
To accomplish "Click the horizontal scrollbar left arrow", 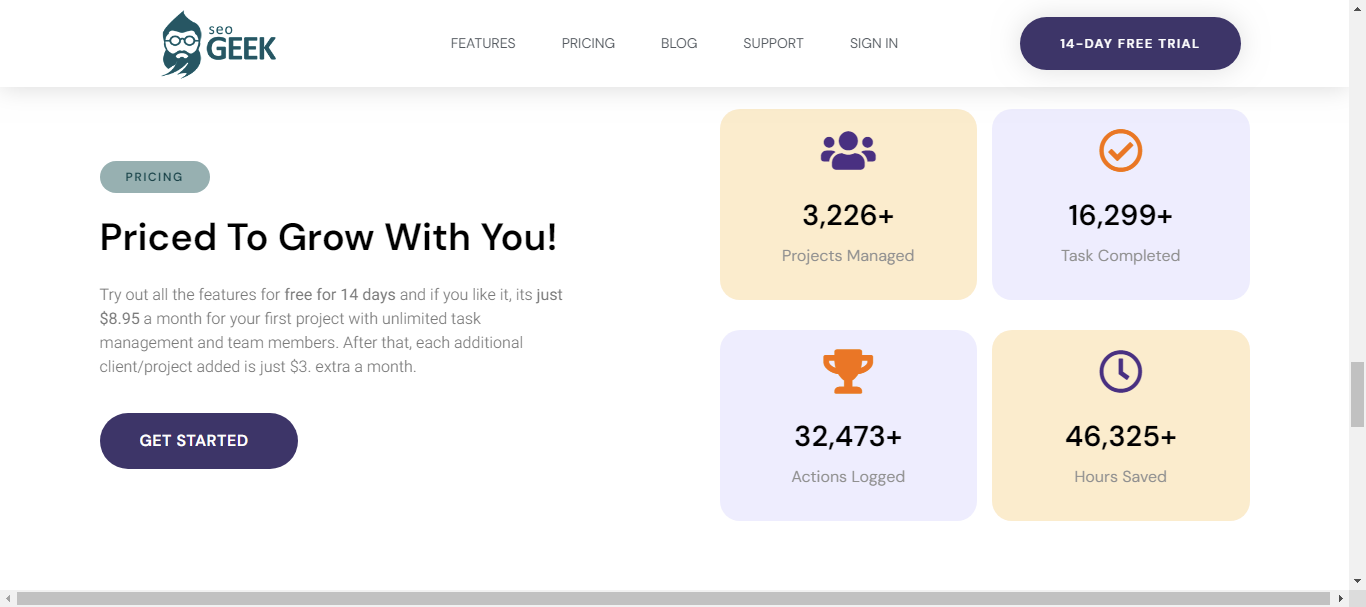I will (8, 598).
